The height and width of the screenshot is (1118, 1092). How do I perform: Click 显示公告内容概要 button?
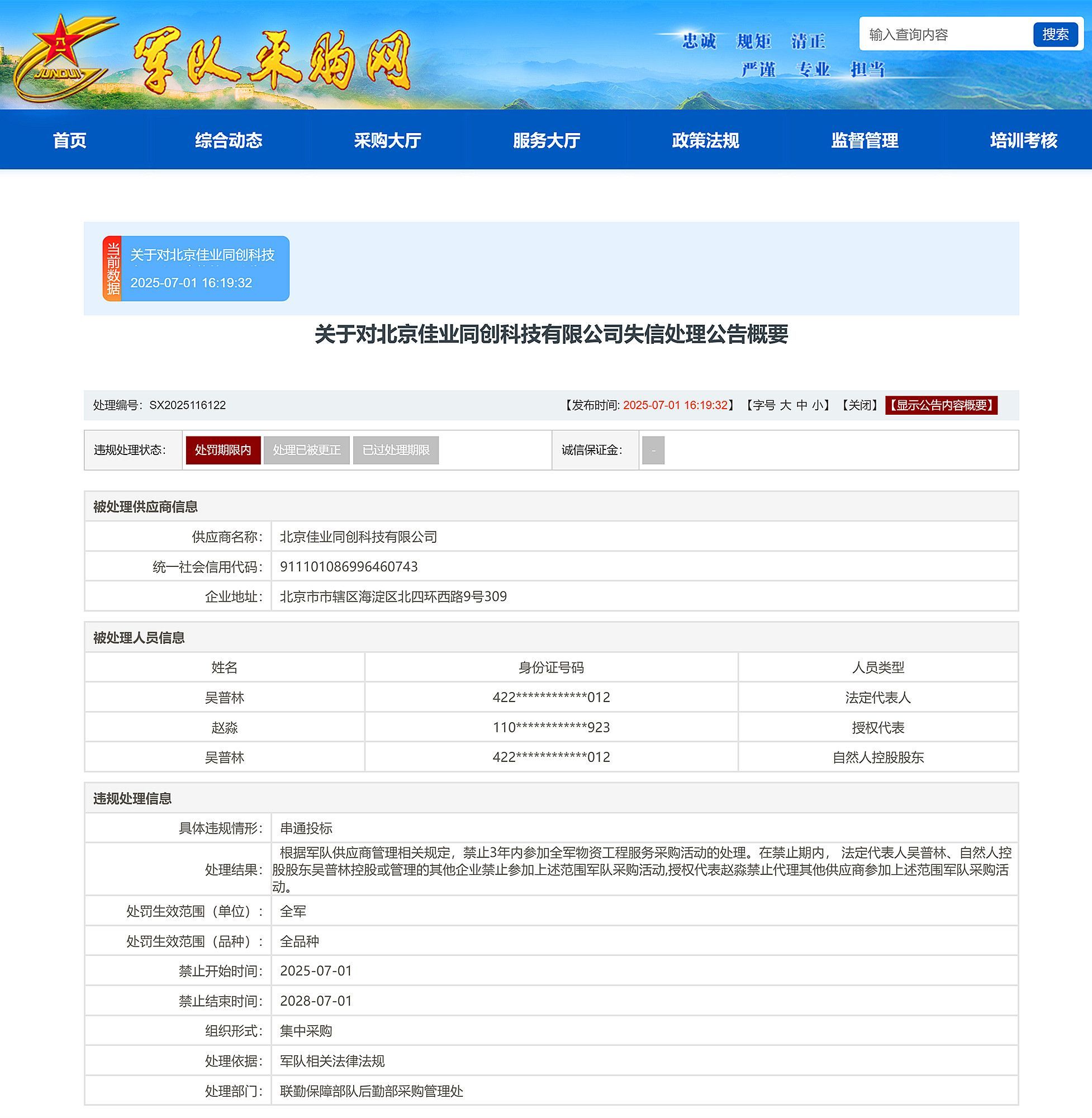(x=941, y=405)
